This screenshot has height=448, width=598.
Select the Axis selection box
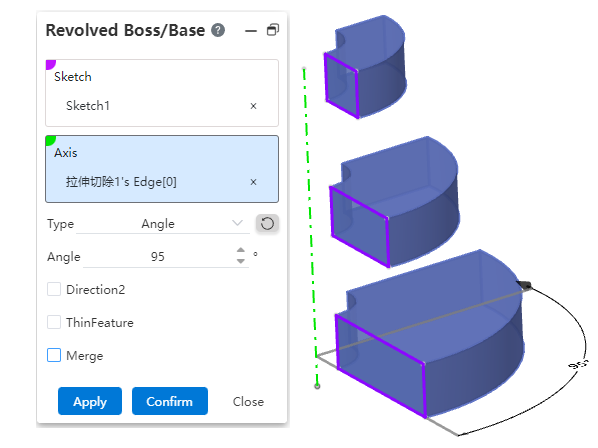tap(162, 169)
